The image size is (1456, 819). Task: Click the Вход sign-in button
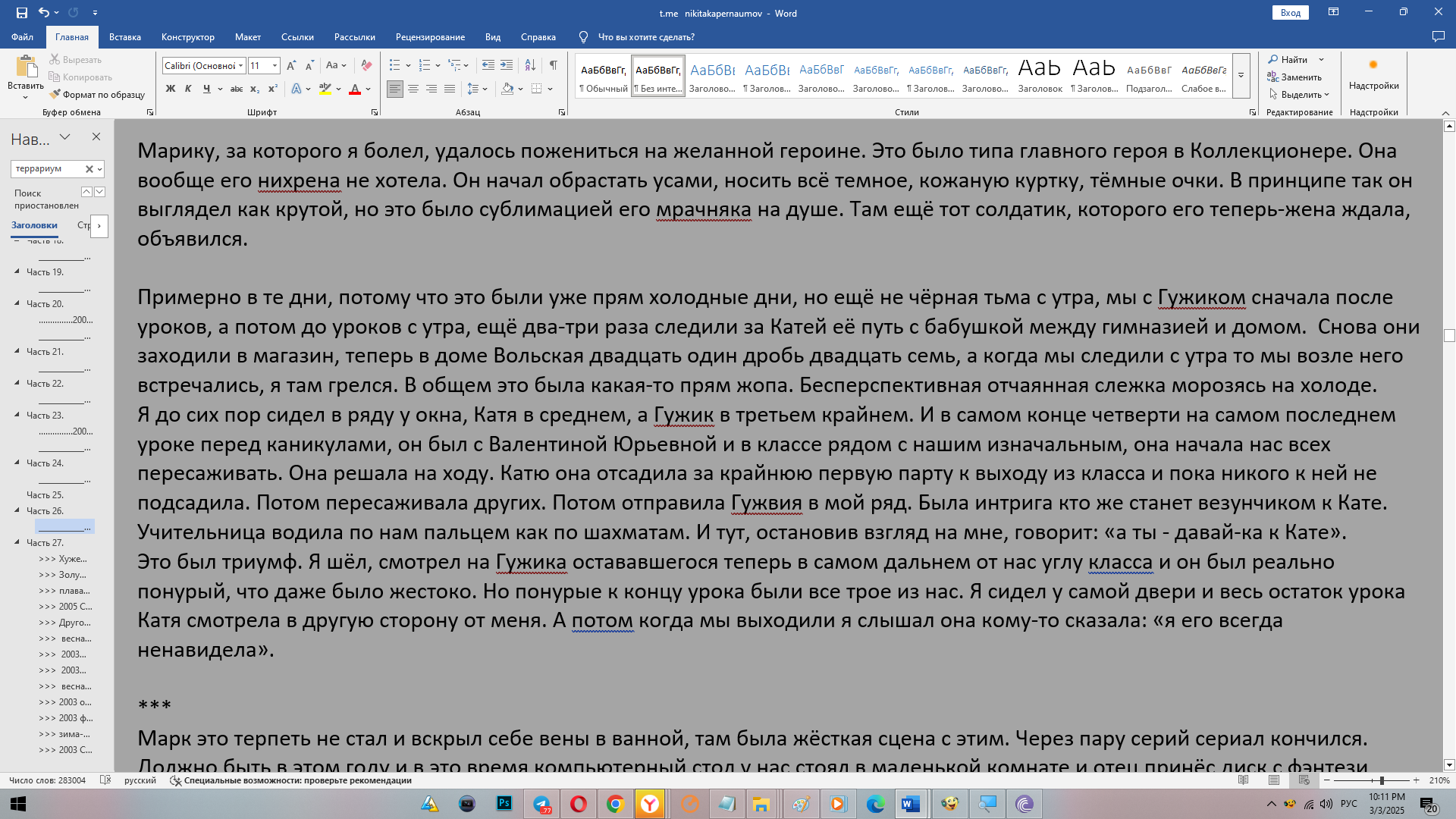(1290, 13)
